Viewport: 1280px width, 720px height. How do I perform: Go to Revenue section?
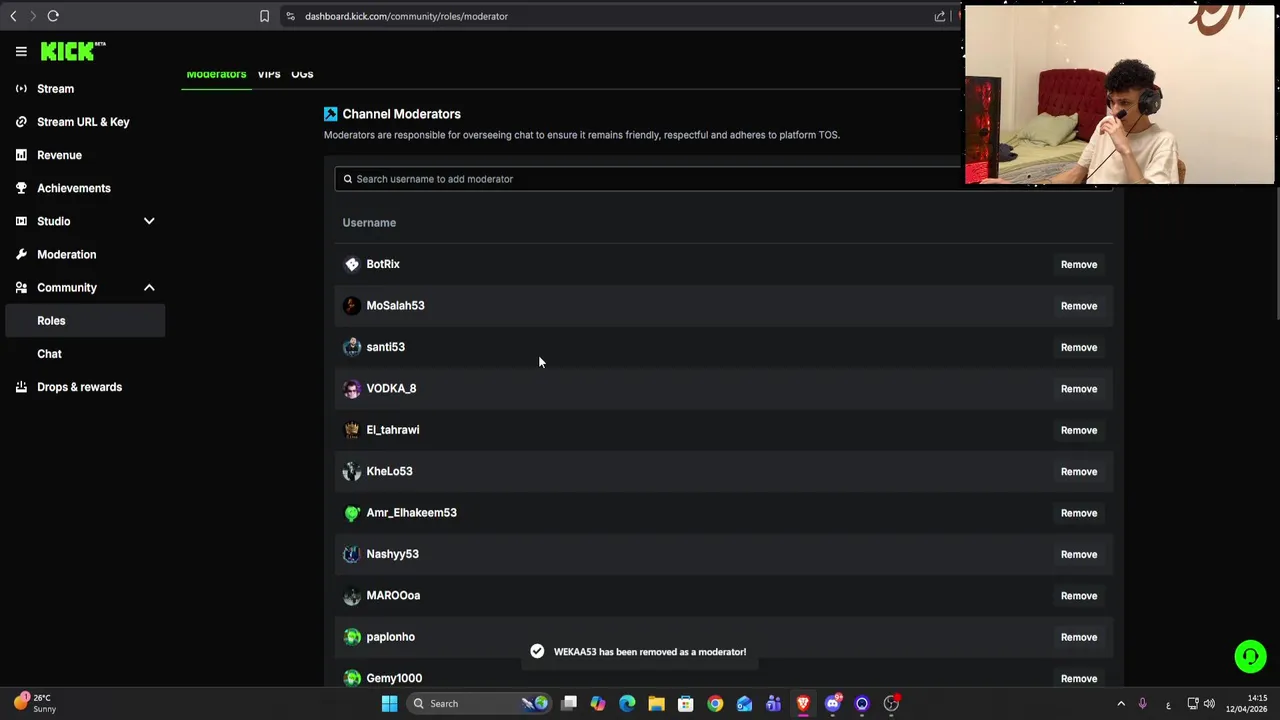click(59, 155)
